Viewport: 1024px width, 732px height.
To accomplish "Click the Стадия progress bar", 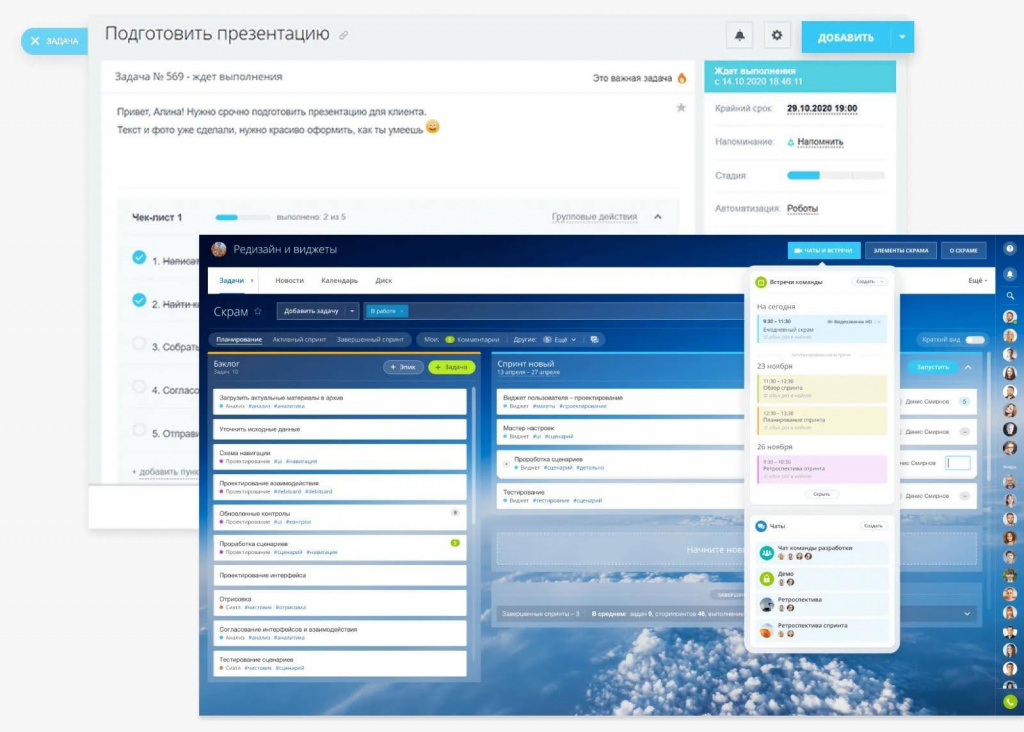I will pos(835,175).
